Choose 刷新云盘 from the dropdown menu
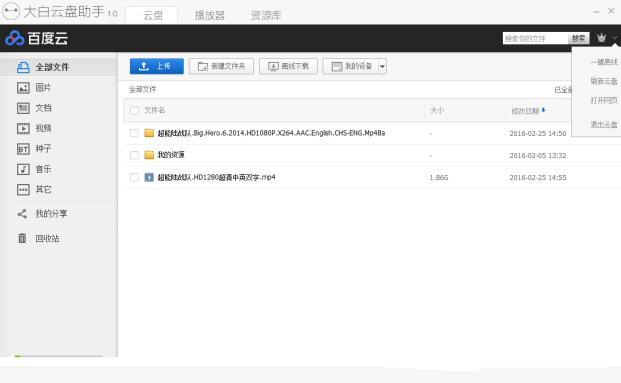 604,81
